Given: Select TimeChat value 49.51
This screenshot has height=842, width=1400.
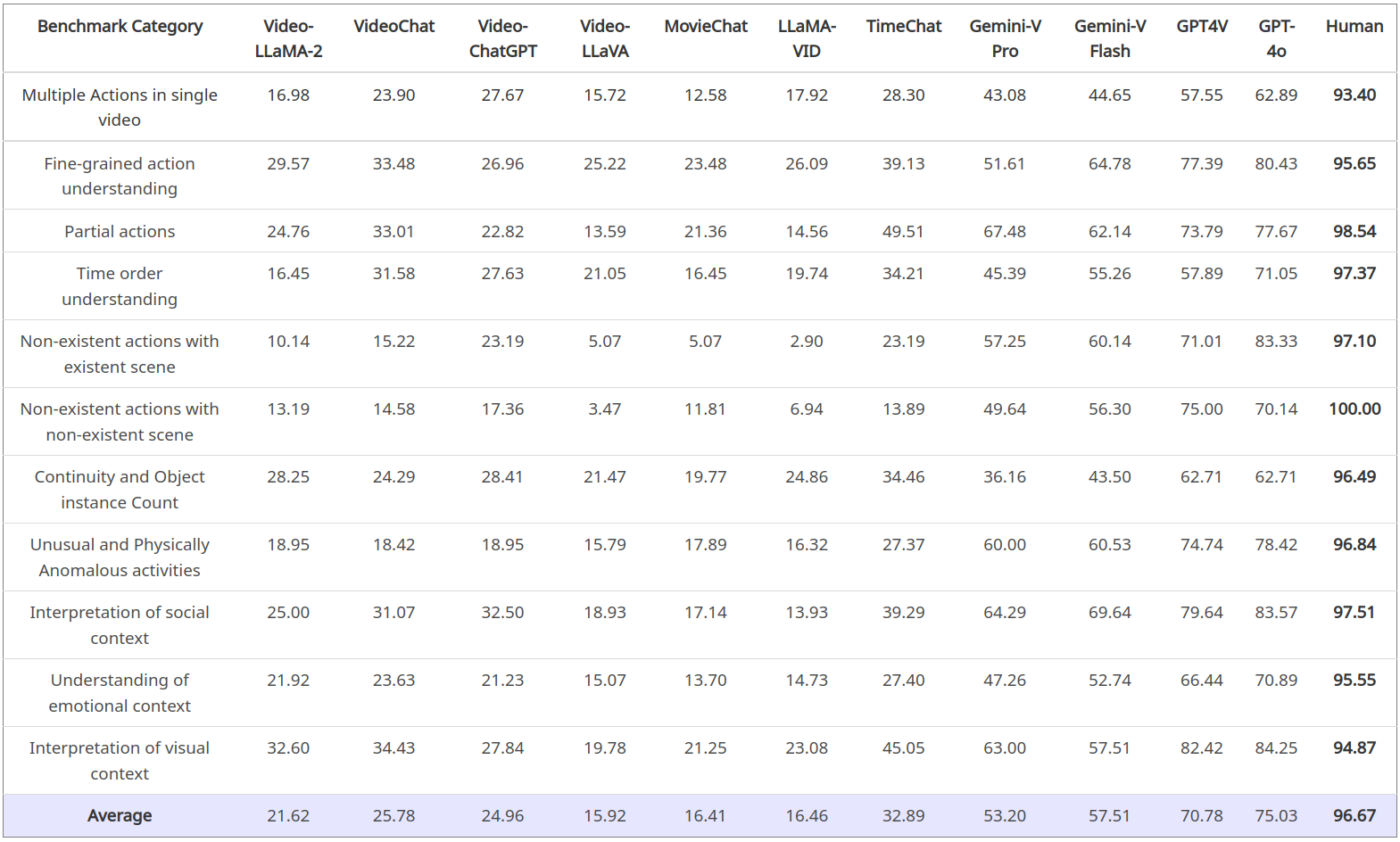Looking at the screenshot, I should click(904, 232).
